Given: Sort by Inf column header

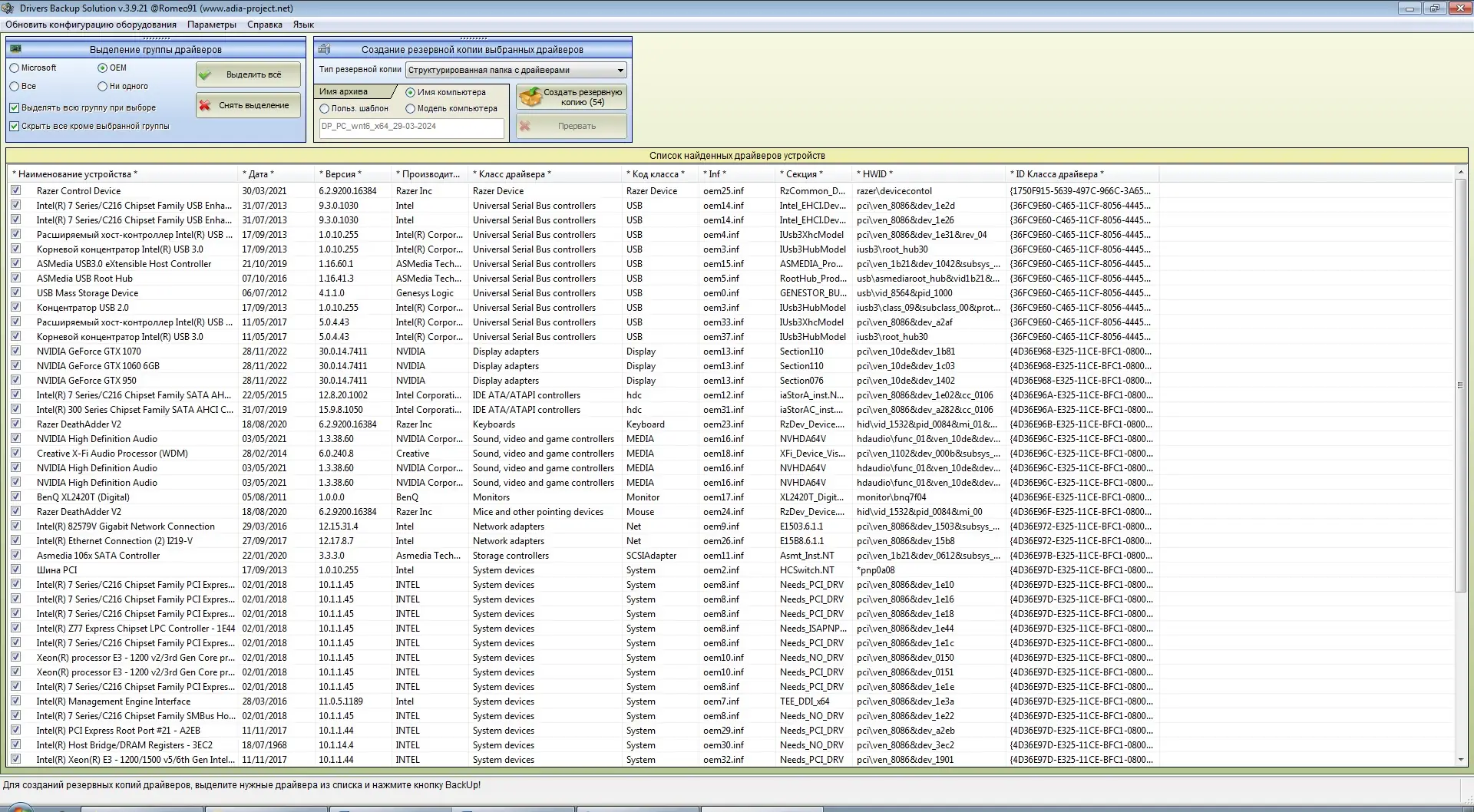Looking at the screenshot, I should (737, 174).
